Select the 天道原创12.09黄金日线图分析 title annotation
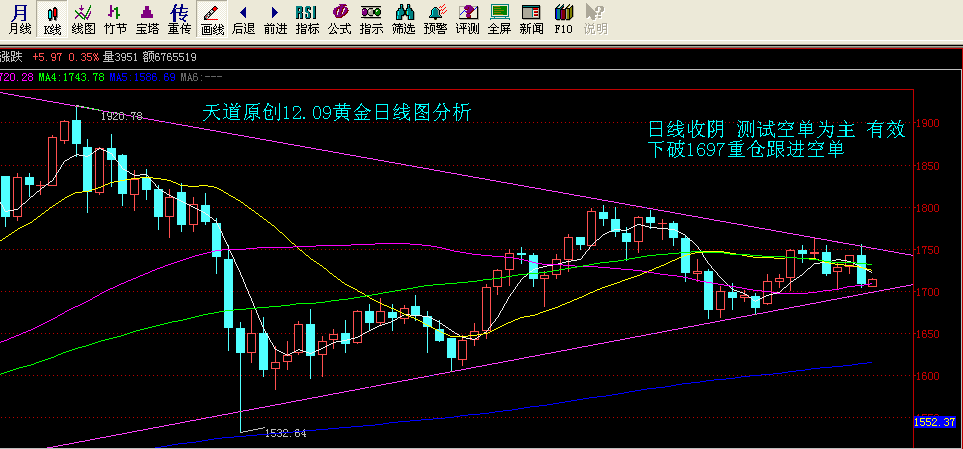963x449 pixels. click(337, 112)
